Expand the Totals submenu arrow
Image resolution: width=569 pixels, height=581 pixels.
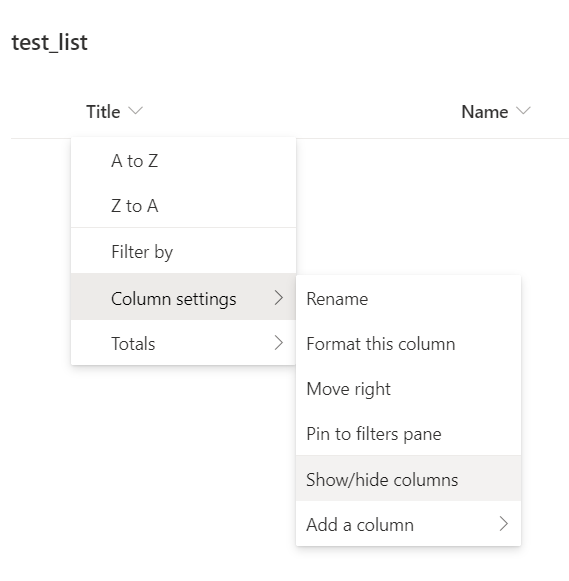pos(279,343)
